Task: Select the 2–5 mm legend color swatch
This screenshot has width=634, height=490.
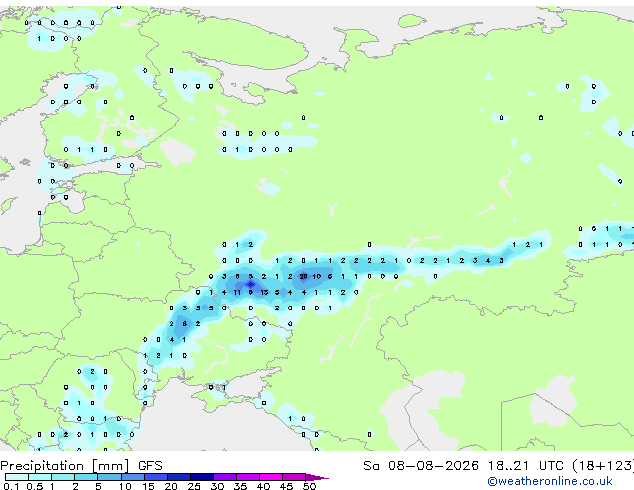Action: point(86,477)
